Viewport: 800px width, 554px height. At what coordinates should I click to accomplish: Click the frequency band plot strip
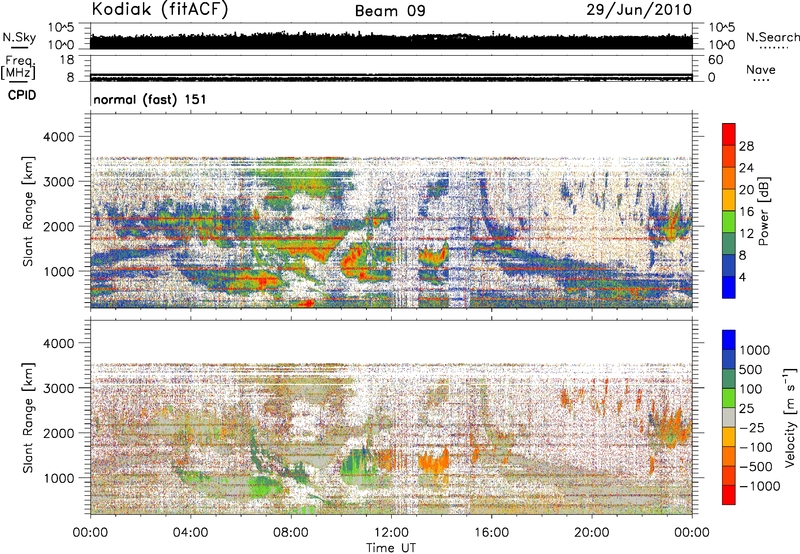tap(391, 69)
